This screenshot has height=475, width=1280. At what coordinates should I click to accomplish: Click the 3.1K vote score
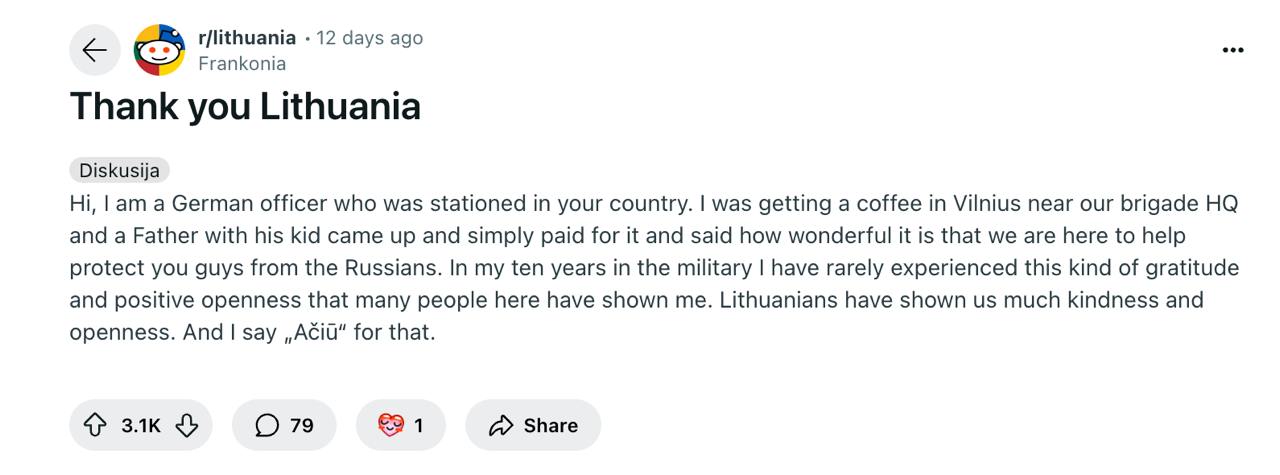point(141,426)
